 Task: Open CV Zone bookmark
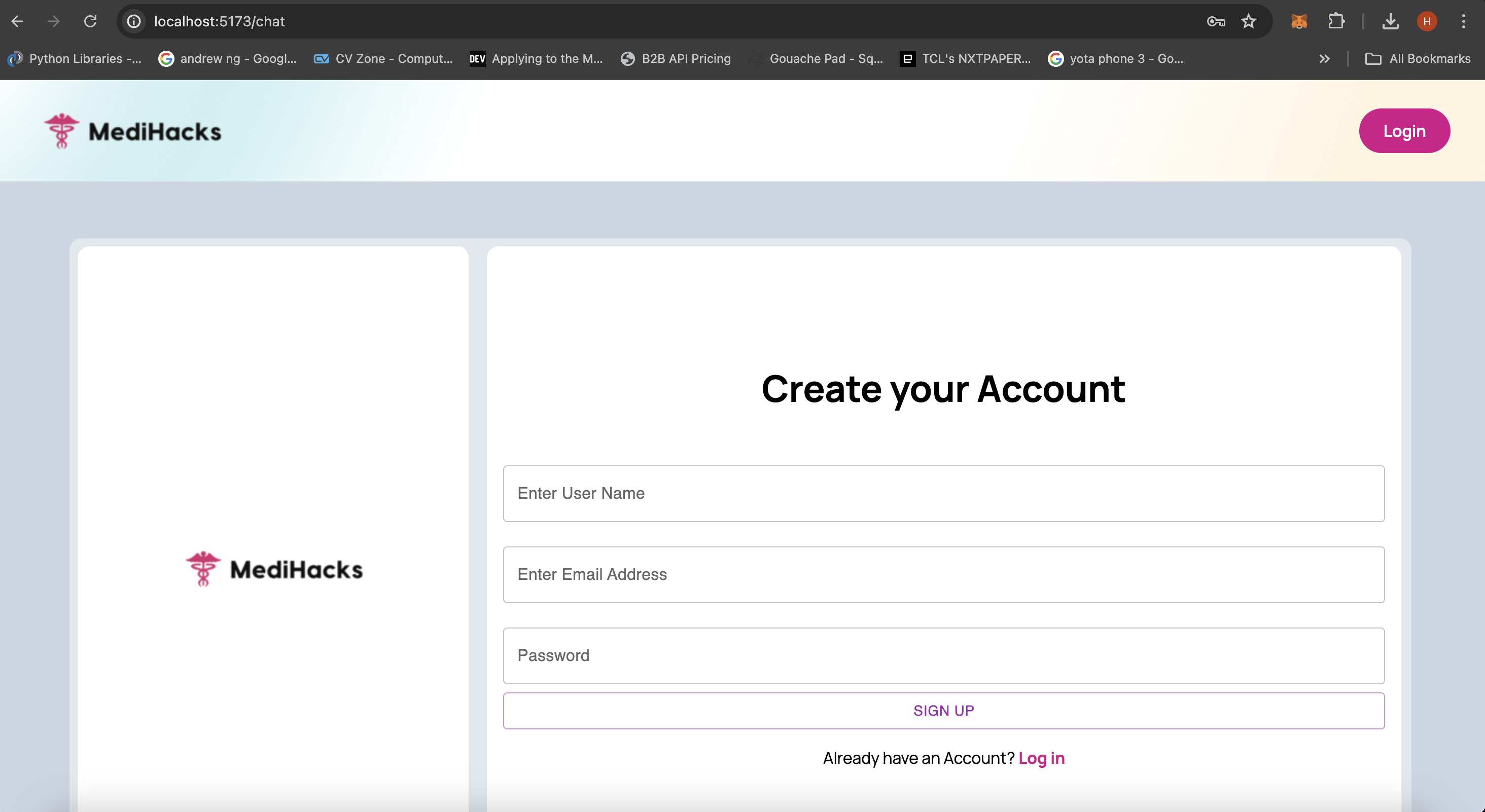(x=383, y=59)
